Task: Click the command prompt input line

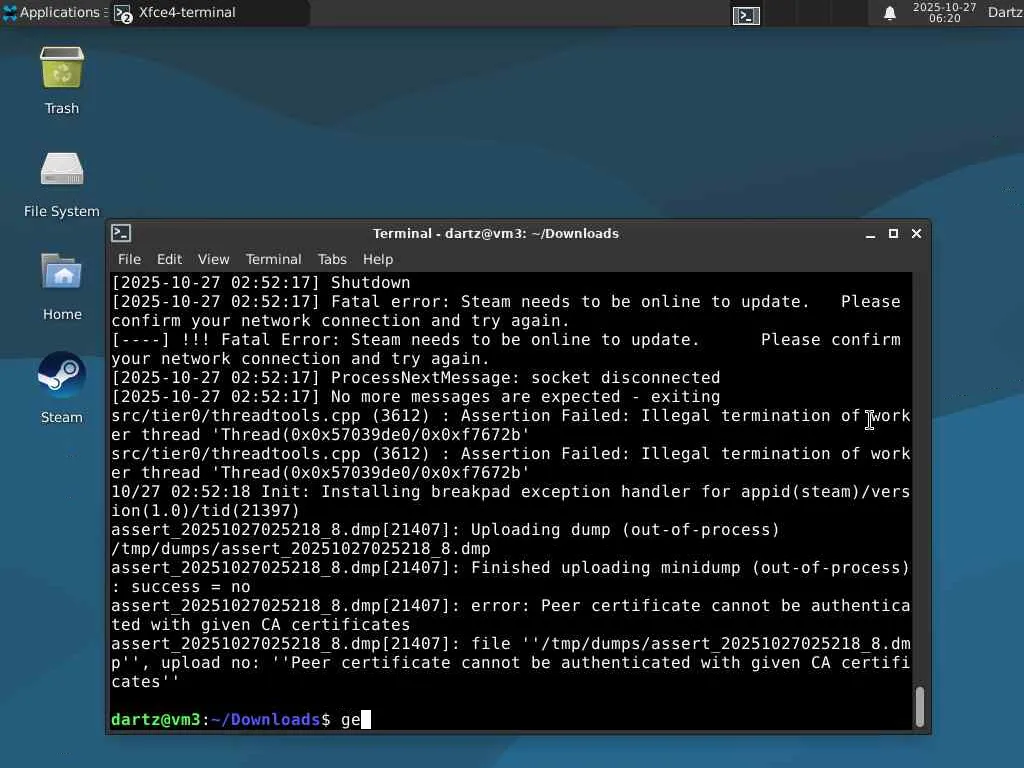Action: (x=511, y=720)
